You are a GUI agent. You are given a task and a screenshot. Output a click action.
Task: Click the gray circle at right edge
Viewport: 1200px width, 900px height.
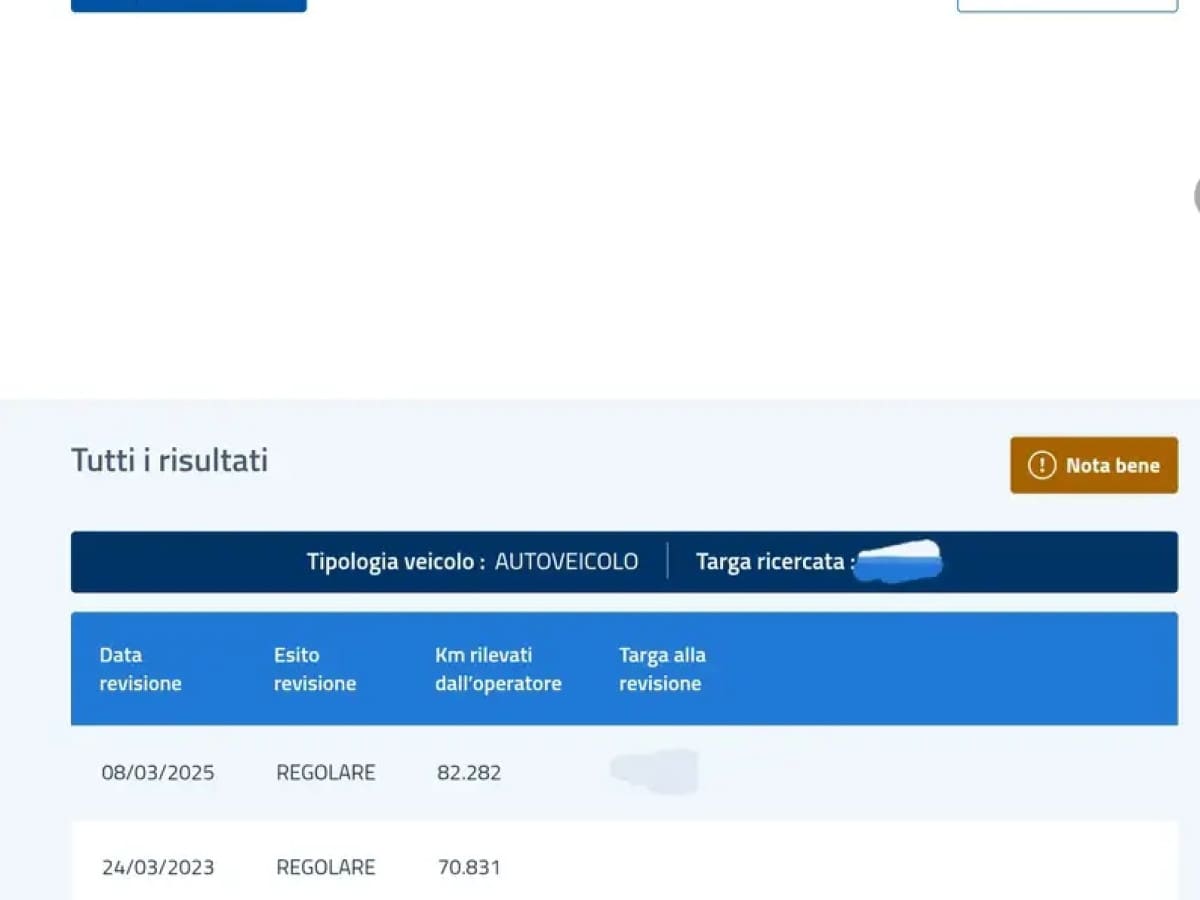1196,196
